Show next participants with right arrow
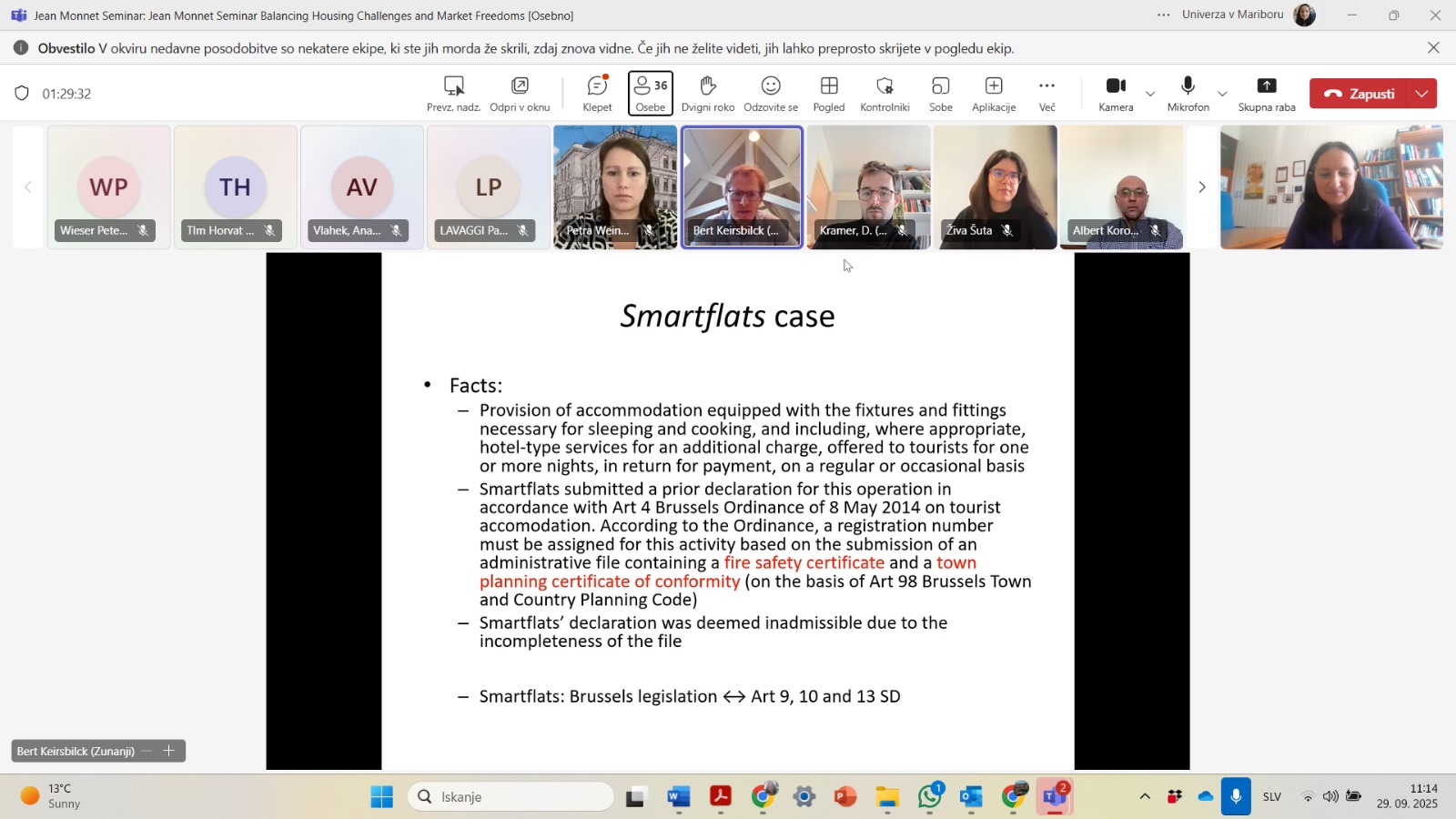Image resolution: width=1456 pixels, height=819 pixels. click(1201, 187)
